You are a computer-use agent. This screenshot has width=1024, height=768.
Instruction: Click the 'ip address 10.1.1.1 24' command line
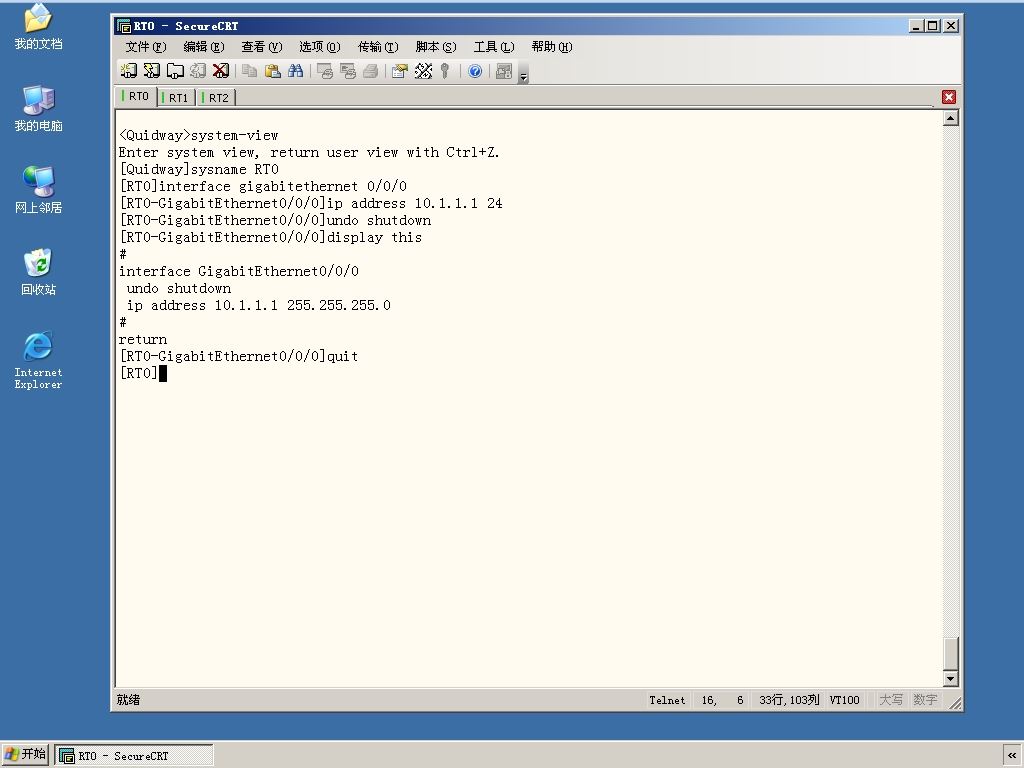[311, 203]
